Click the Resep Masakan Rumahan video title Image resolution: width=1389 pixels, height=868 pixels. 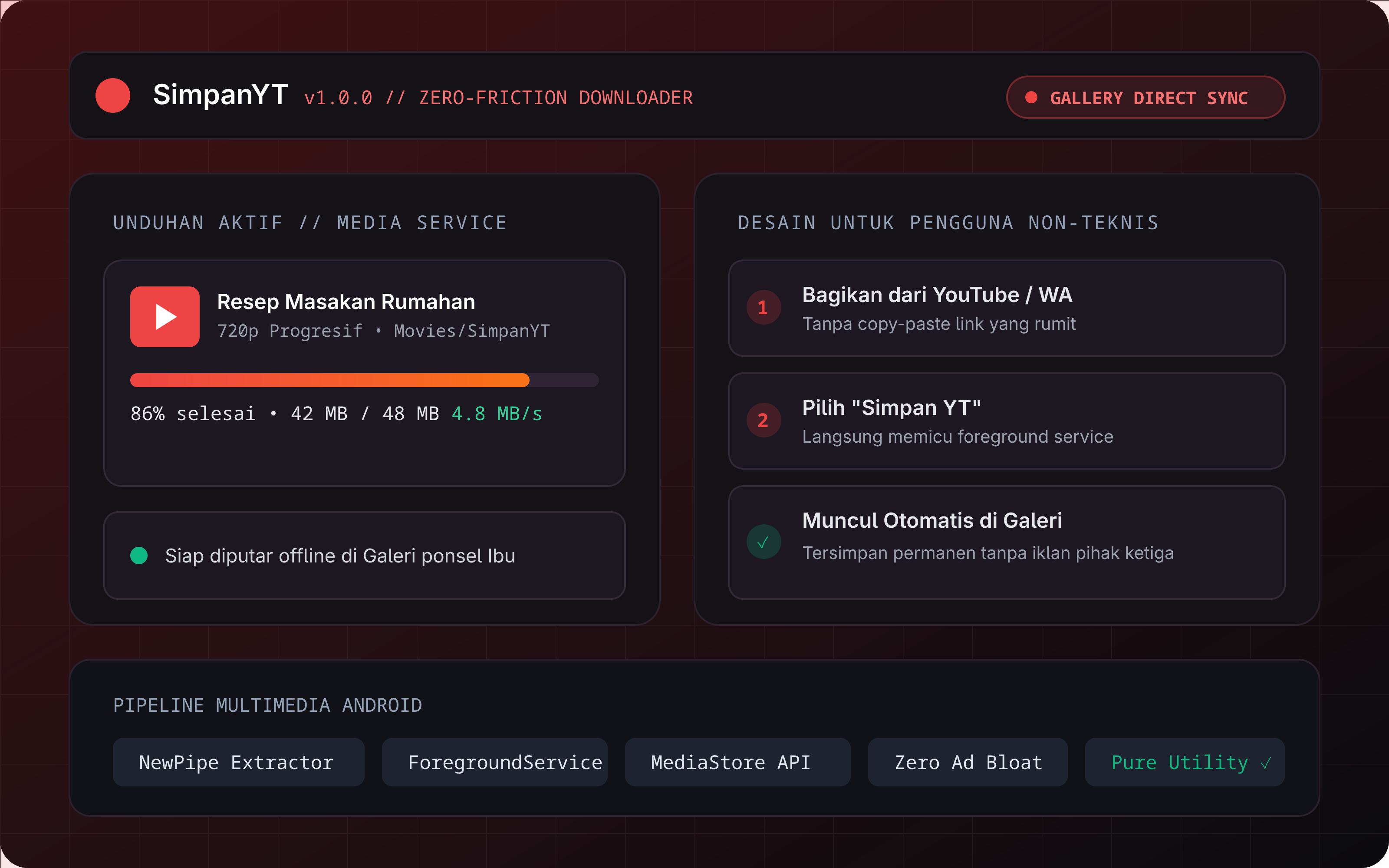[x=346, y=301]
